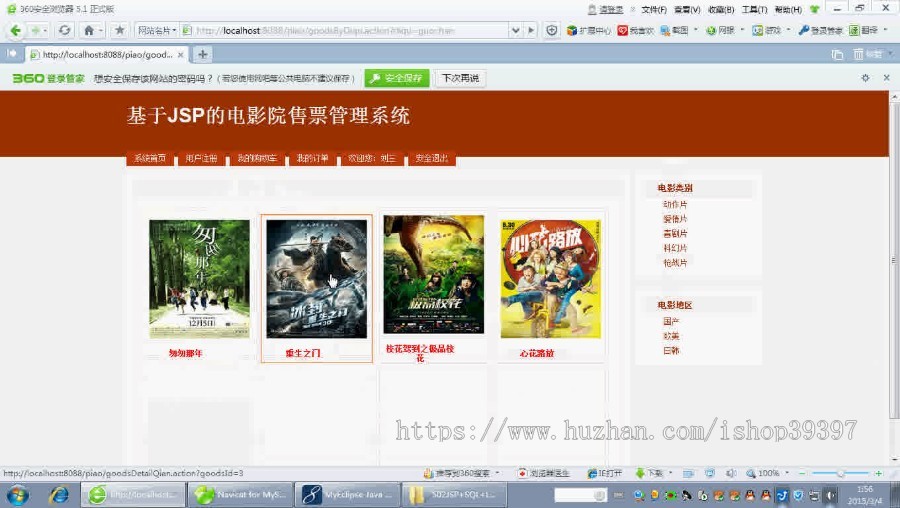This screenshot has width=900, height=508.
Task: Click the browser forward arrow
Action: (36, 30)
